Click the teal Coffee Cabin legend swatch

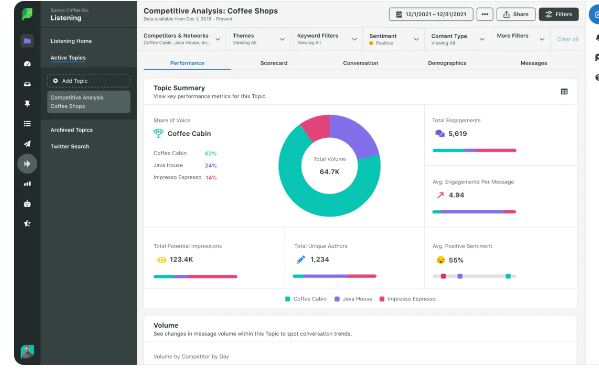coord(288,299)
